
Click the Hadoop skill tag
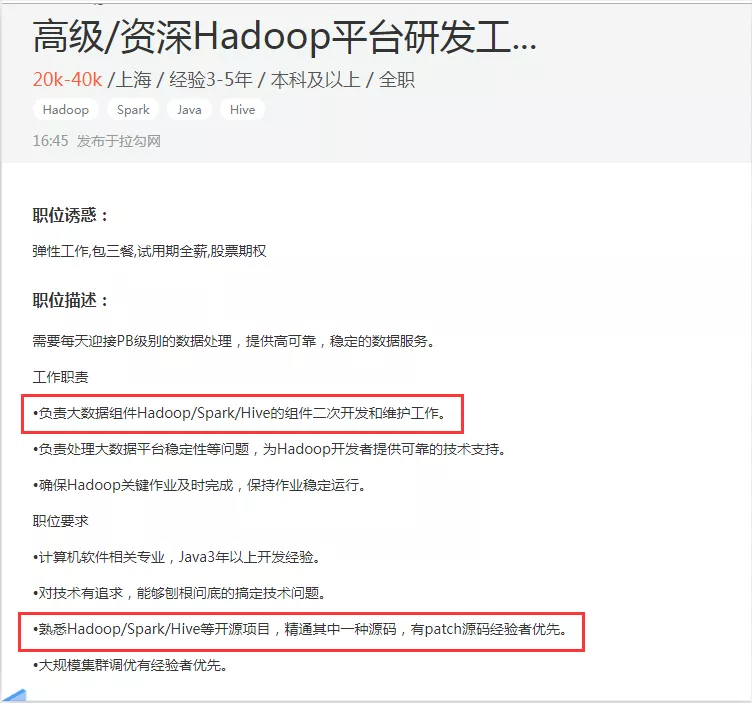[66, 109]
